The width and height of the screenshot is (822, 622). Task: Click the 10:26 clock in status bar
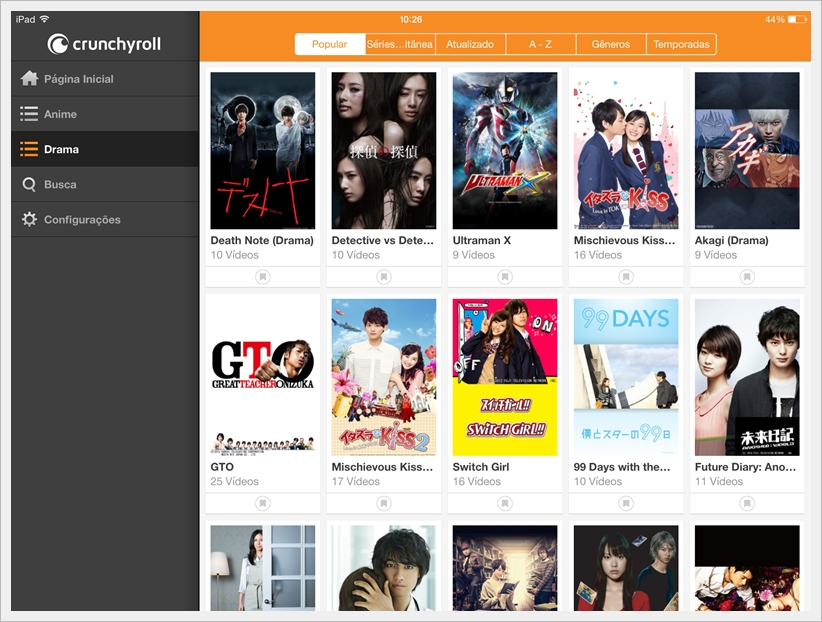pyautogui.click(x=410, y=19)
